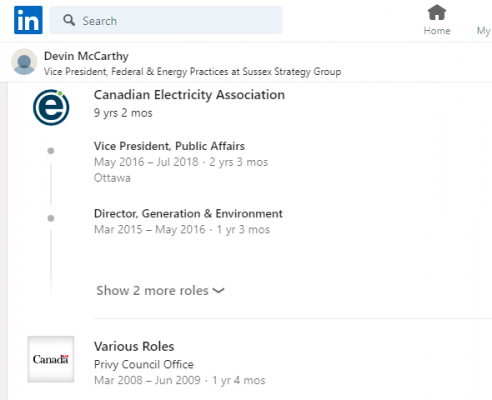Screen dimensions: 492x400
Task: Click the Devin McCarthy name header
Action: click(86, 56)
